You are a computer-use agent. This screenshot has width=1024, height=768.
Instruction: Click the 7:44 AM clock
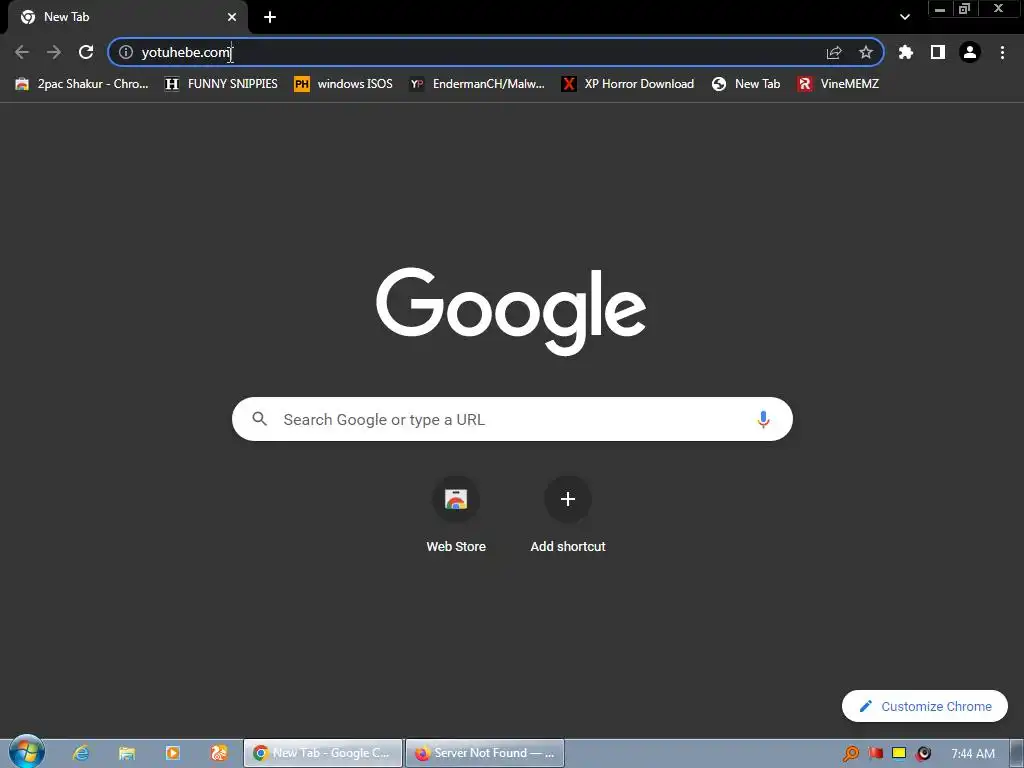[972, 754]
